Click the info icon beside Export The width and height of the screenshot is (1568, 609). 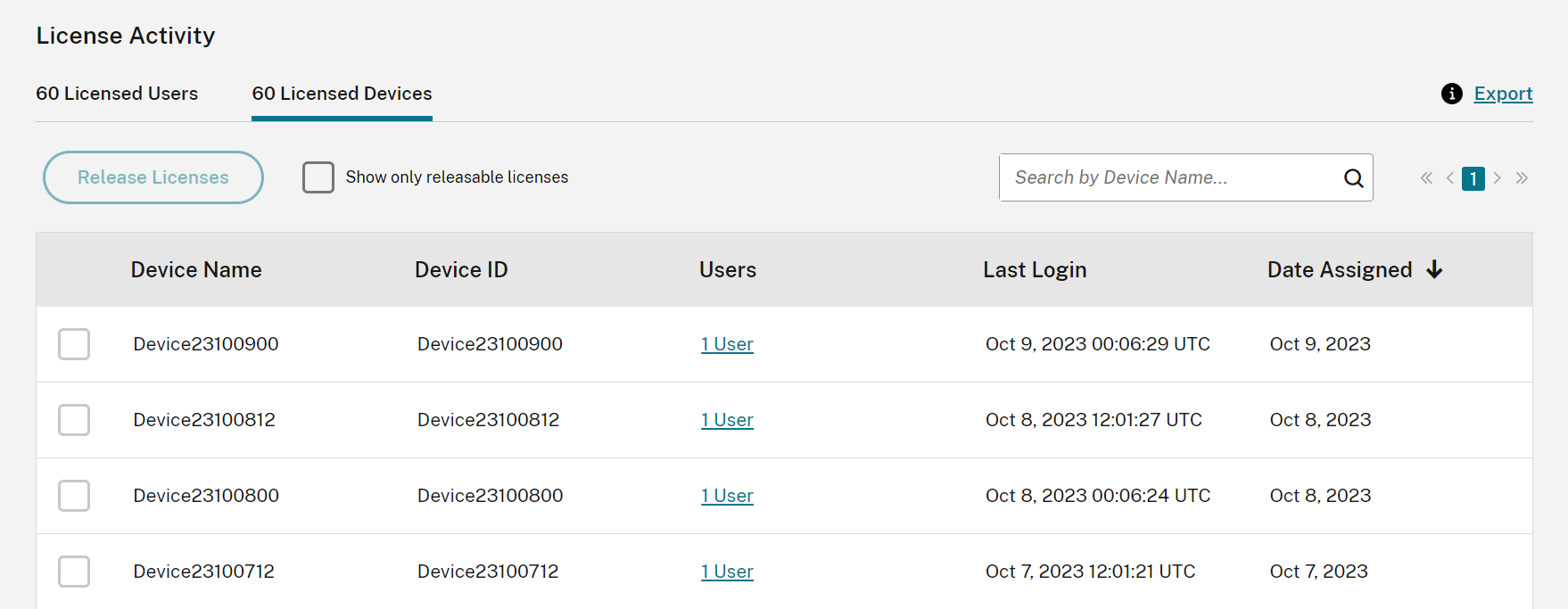pos(1451,94)
